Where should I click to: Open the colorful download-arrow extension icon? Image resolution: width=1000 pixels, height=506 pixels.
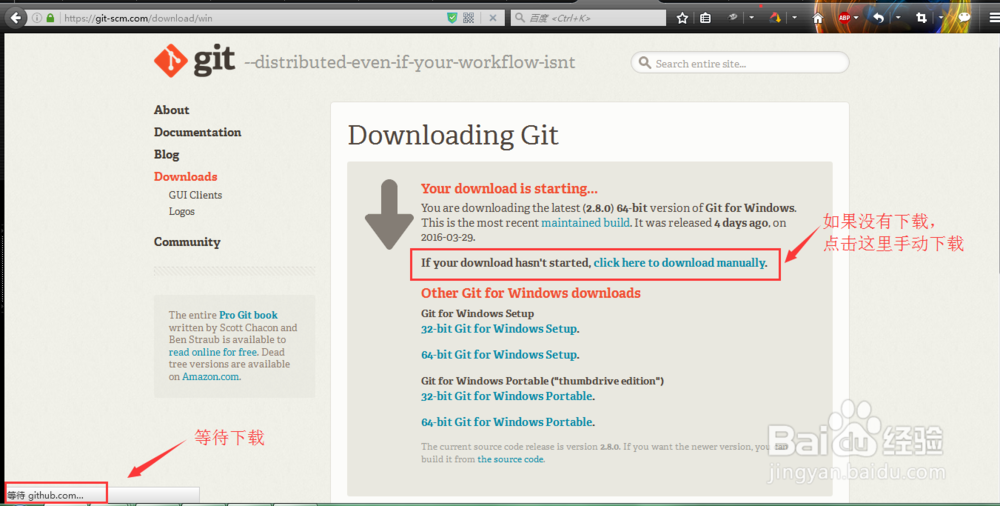pos(776,18)
